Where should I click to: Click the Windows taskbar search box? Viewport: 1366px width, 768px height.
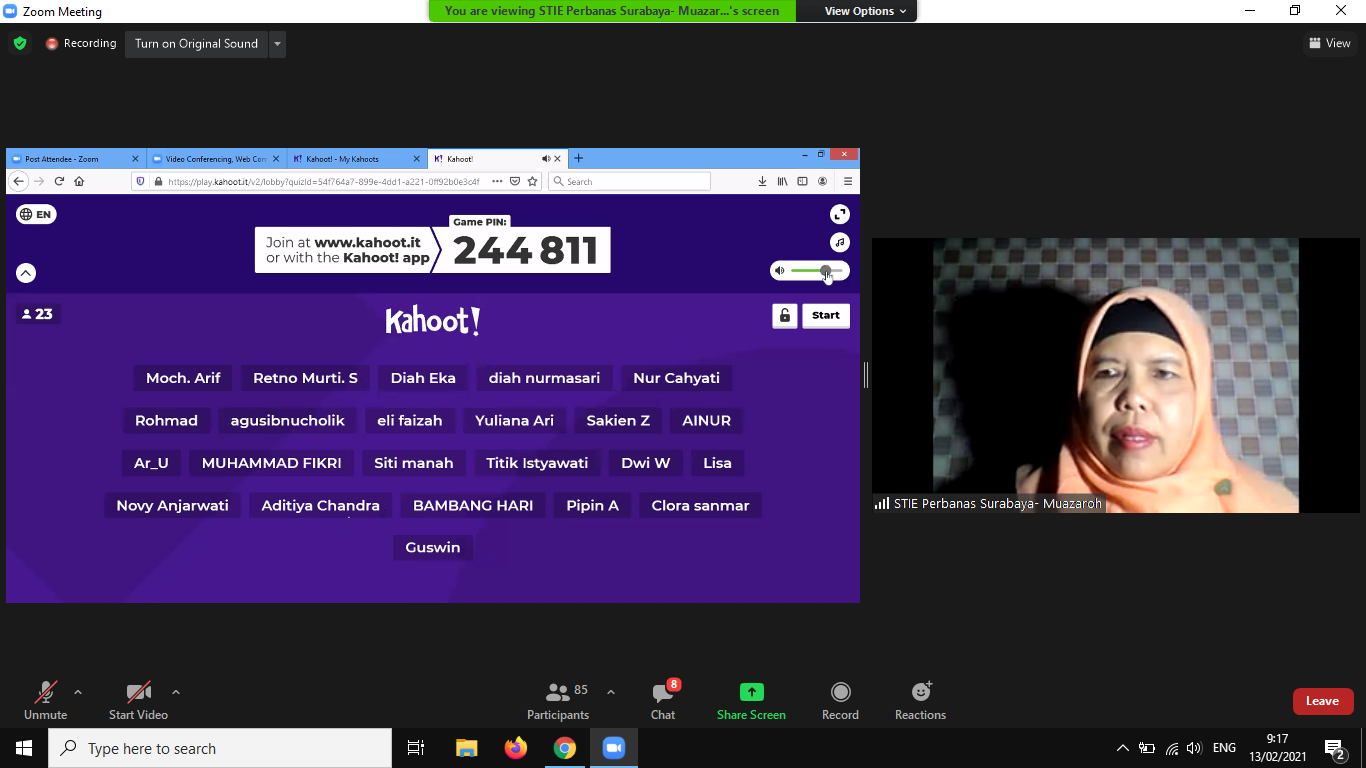click(x=220, y=748)
